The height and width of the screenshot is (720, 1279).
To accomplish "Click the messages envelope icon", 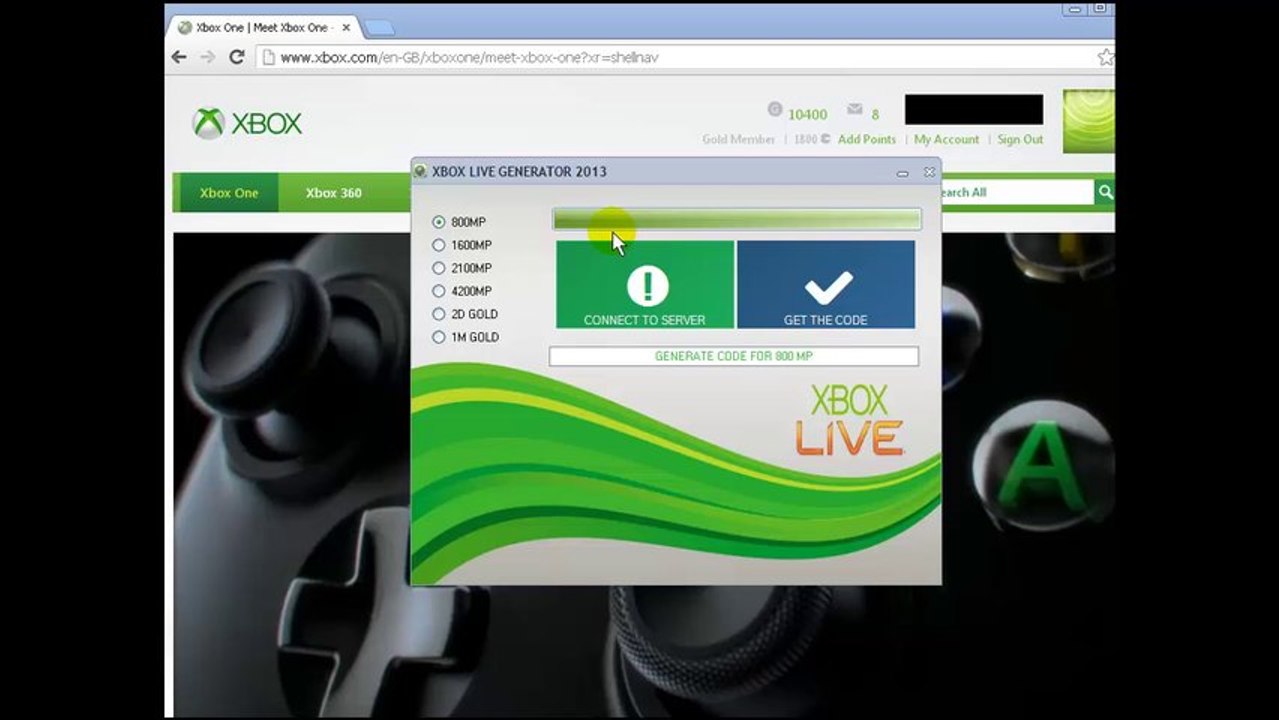I will point(854,109).
